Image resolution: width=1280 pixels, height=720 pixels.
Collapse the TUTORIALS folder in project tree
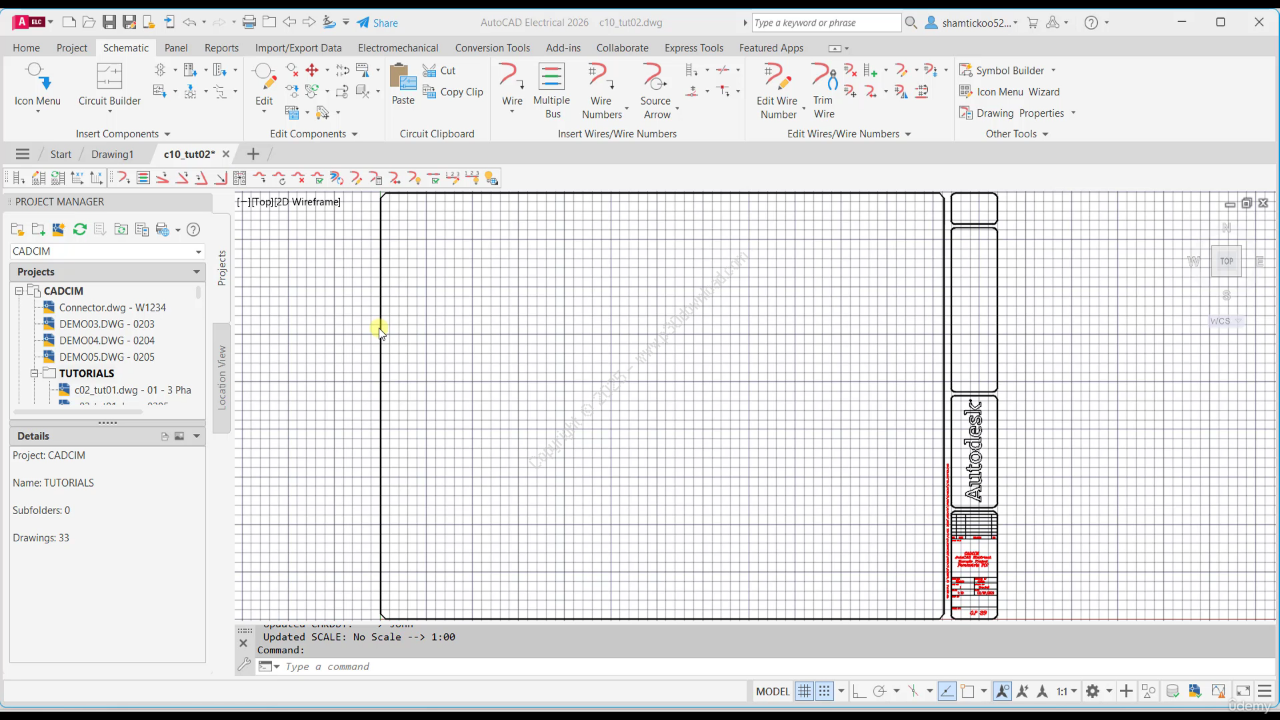[x=34, y=373]
